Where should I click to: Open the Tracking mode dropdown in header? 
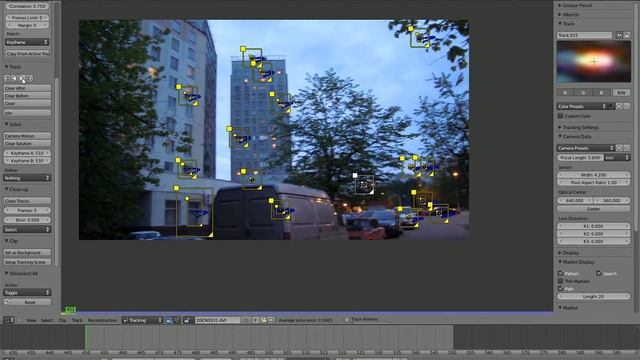[x=142, y=320]
